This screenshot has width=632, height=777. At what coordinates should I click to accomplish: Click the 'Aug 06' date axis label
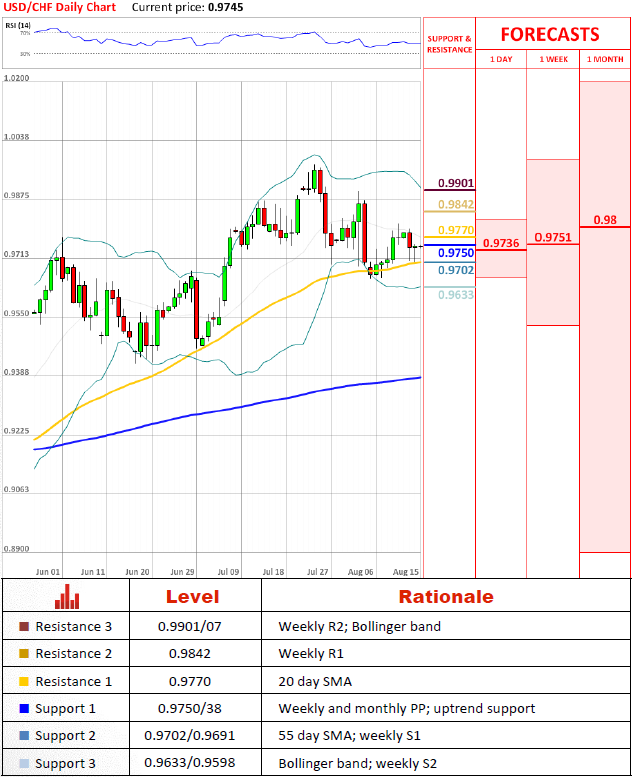tap(360, 572)
